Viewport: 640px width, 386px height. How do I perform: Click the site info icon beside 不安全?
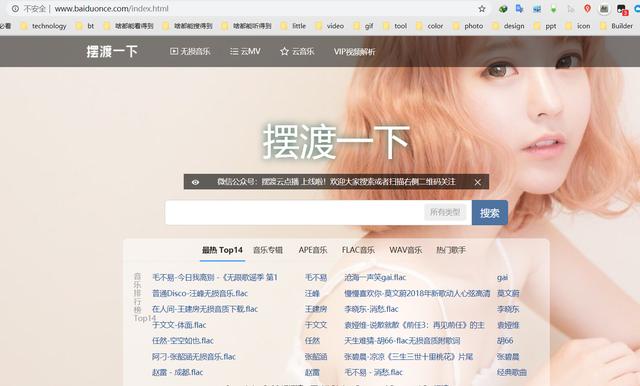tap(15, 9)
